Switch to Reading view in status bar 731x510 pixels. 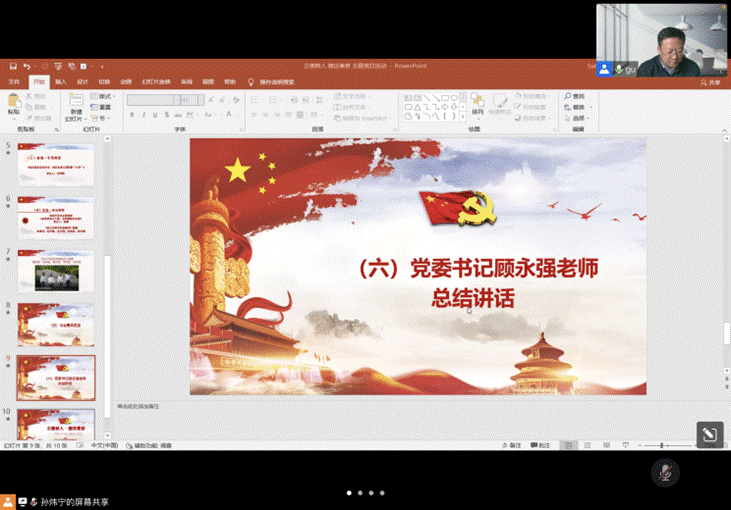coord(607,446)
